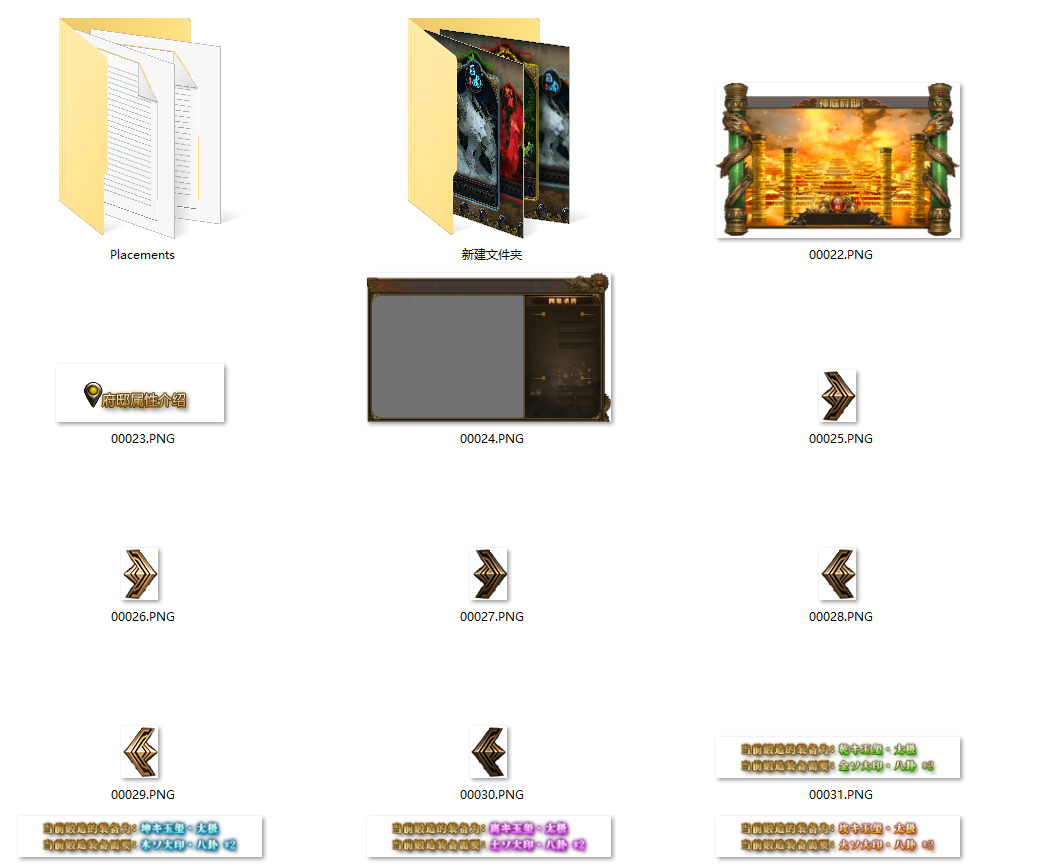1053x867 pixels.
Task: Click the 00023.PNG 府邸属性介绍 thumbnail
Action: (140, 394)
